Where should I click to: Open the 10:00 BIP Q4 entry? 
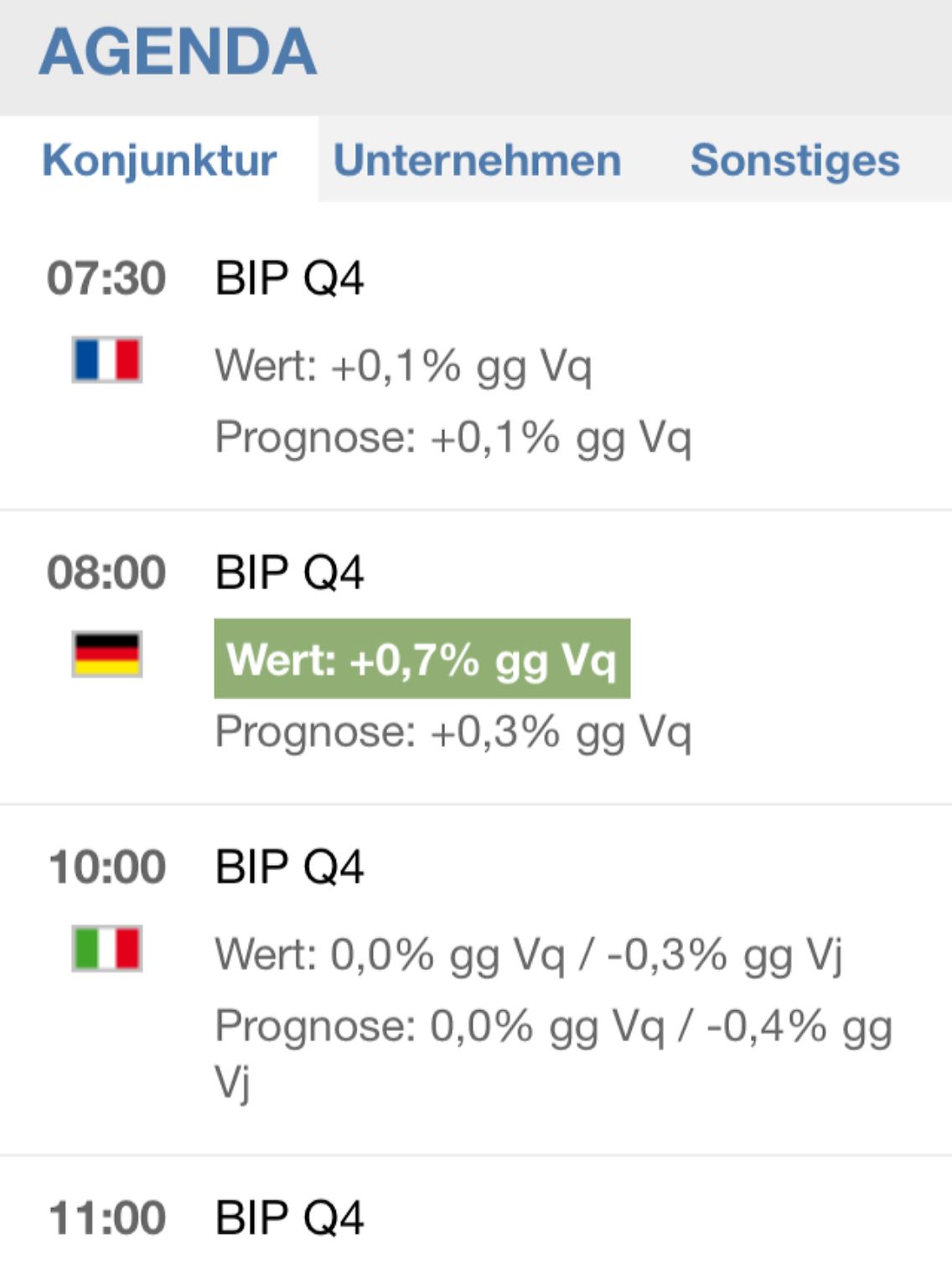click(289, 867)
